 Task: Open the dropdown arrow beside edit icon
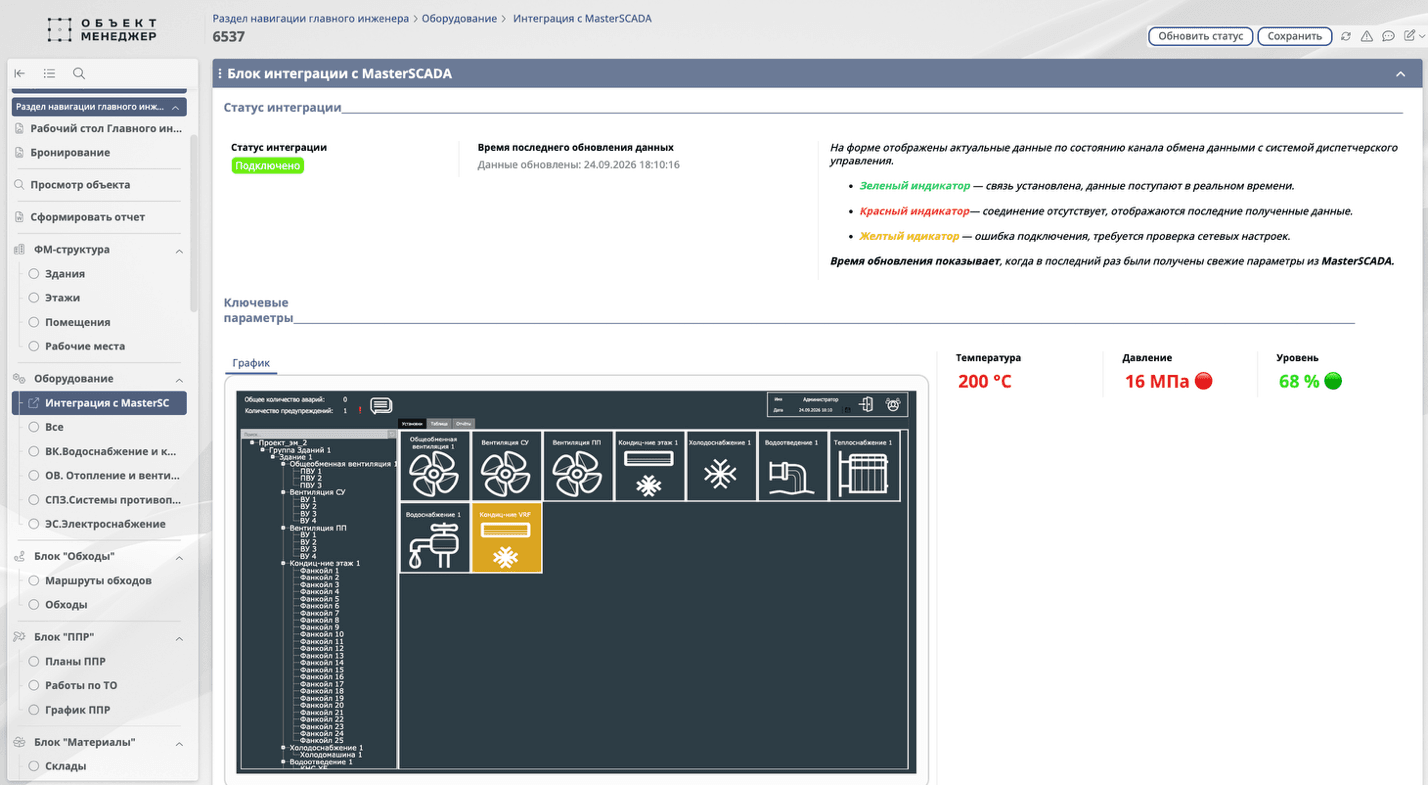1420,36
